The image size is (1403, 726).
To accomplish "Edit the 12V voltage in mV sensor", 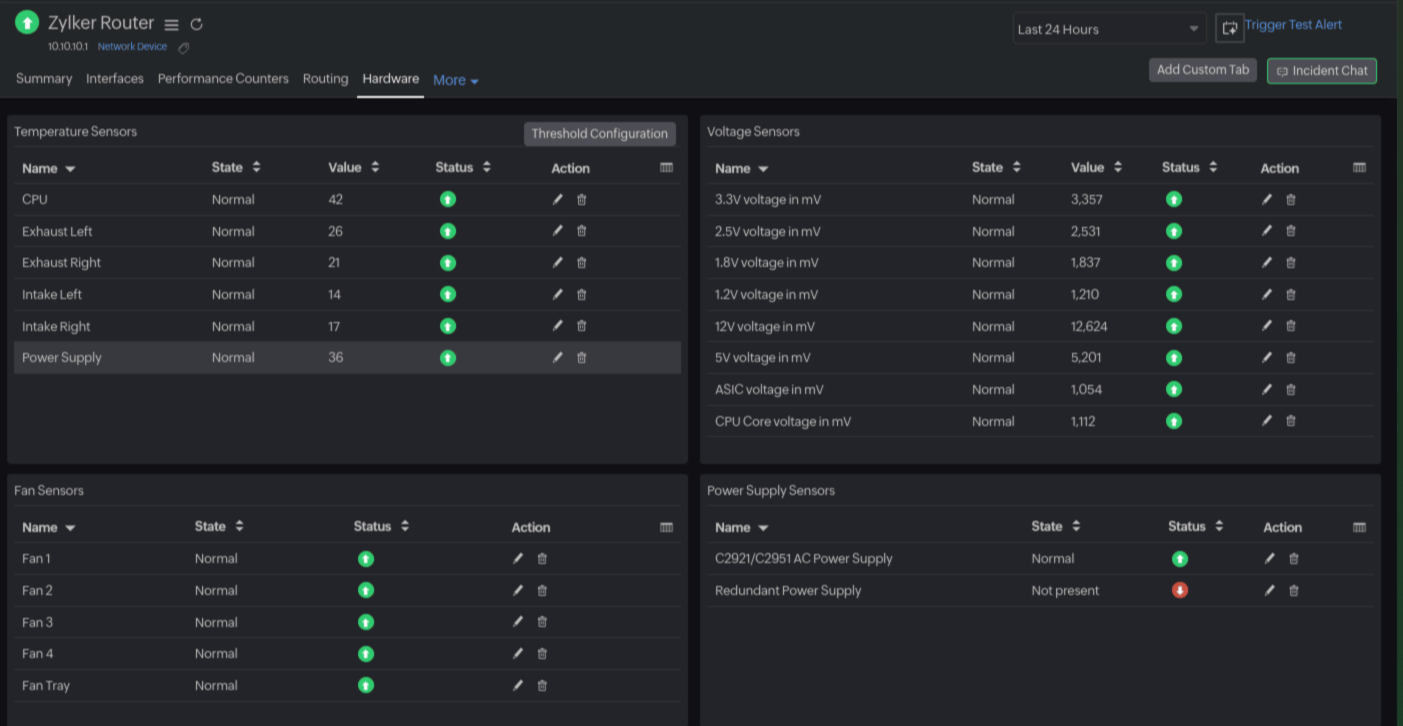I will click(1267, 326).
